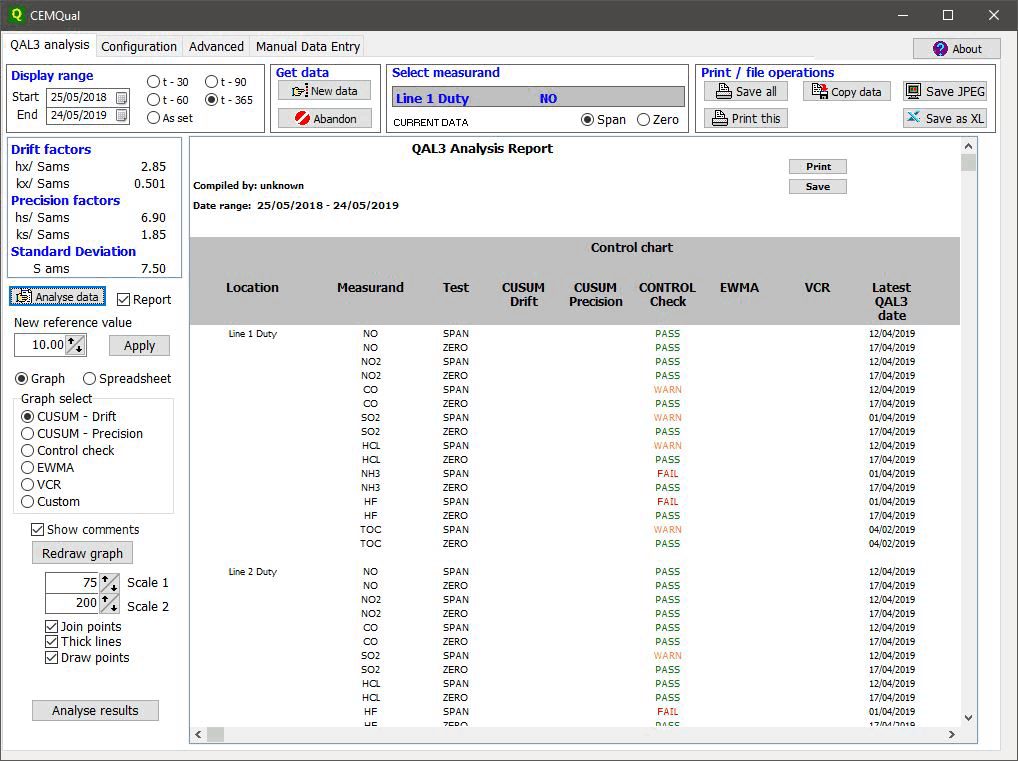This screenshot has width=1018, height=761.
Task: Click Copy data clipboard button
Action: tap(846, 91)
